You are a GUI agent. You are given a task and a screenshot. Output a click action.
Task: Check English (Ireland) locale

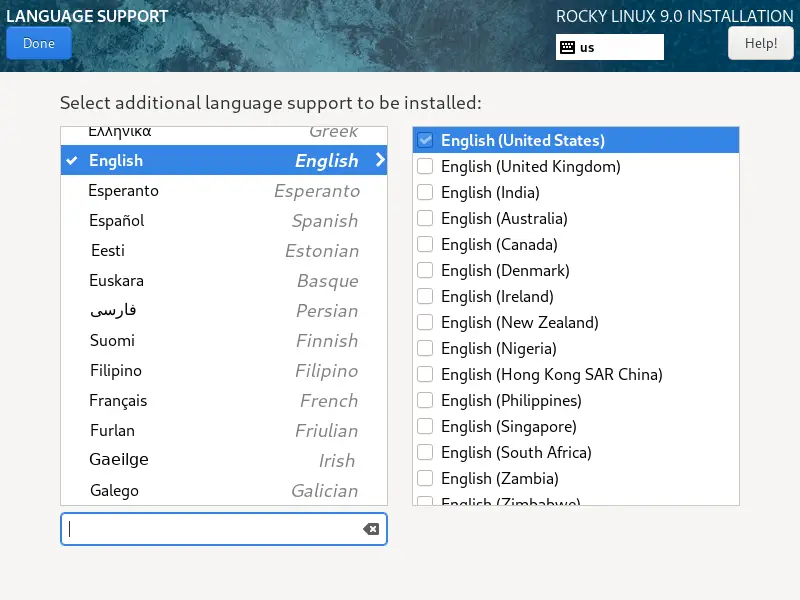tap(425, 296)
